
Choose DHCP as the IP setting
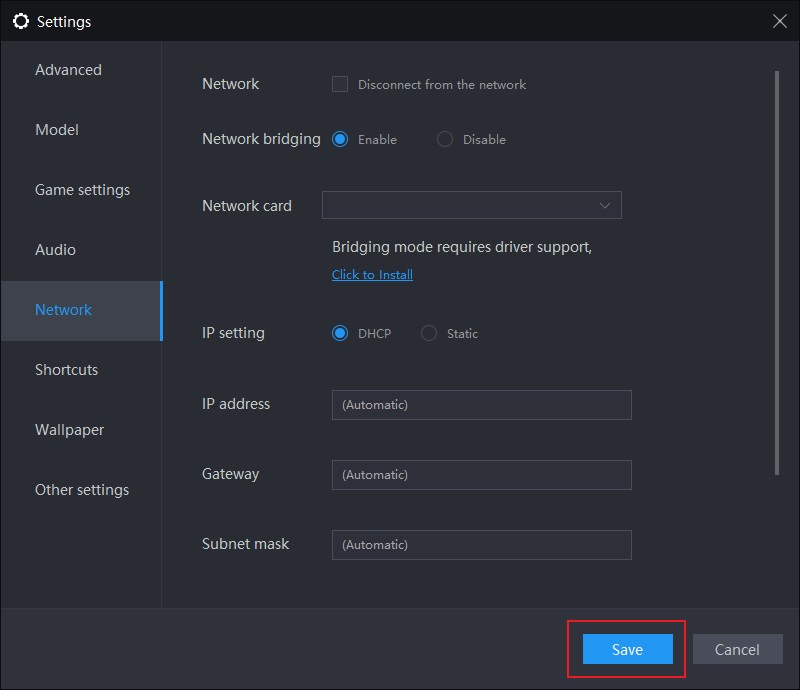(340, 333)
